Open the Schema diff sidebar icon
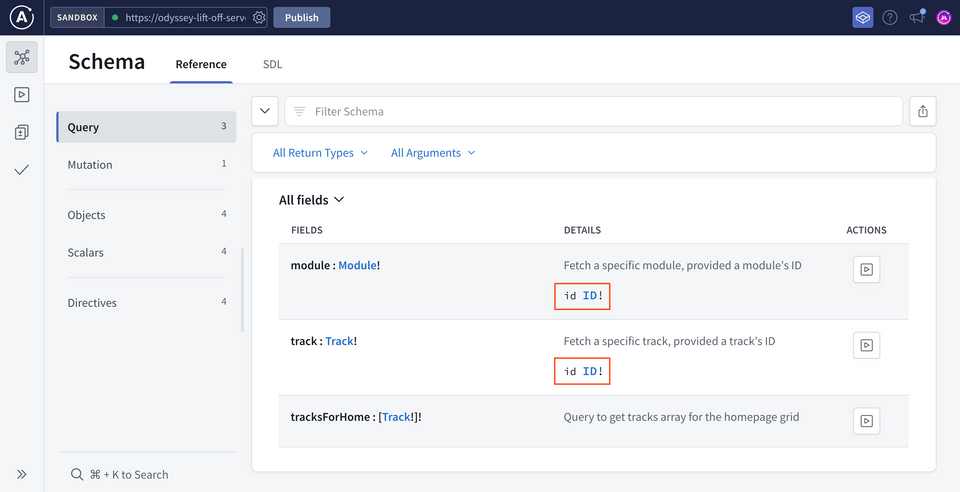Screen dimensions: 960x492 [22, 132]
